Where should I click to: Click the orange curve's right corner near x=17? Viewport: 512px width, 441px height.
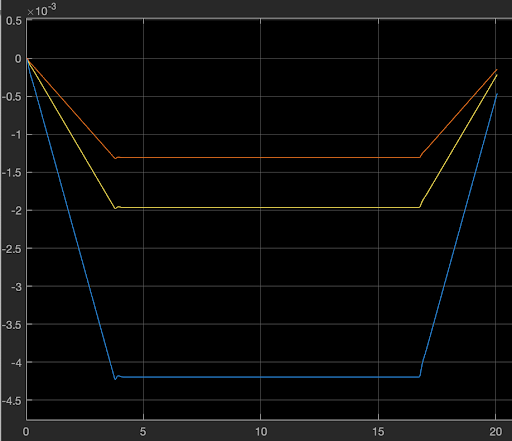pyautogui.click(x=420, y=157)
